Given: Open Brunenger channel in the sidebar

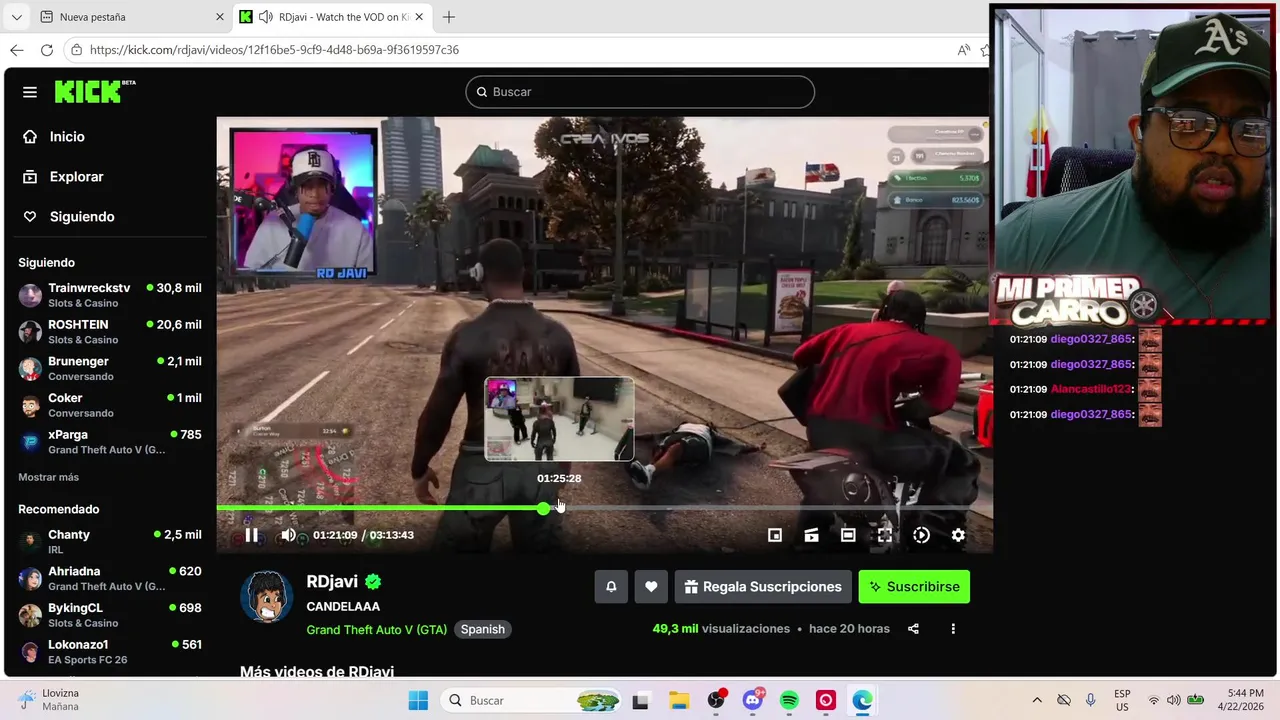Looking at the screenshot, I should coord(110,368).
